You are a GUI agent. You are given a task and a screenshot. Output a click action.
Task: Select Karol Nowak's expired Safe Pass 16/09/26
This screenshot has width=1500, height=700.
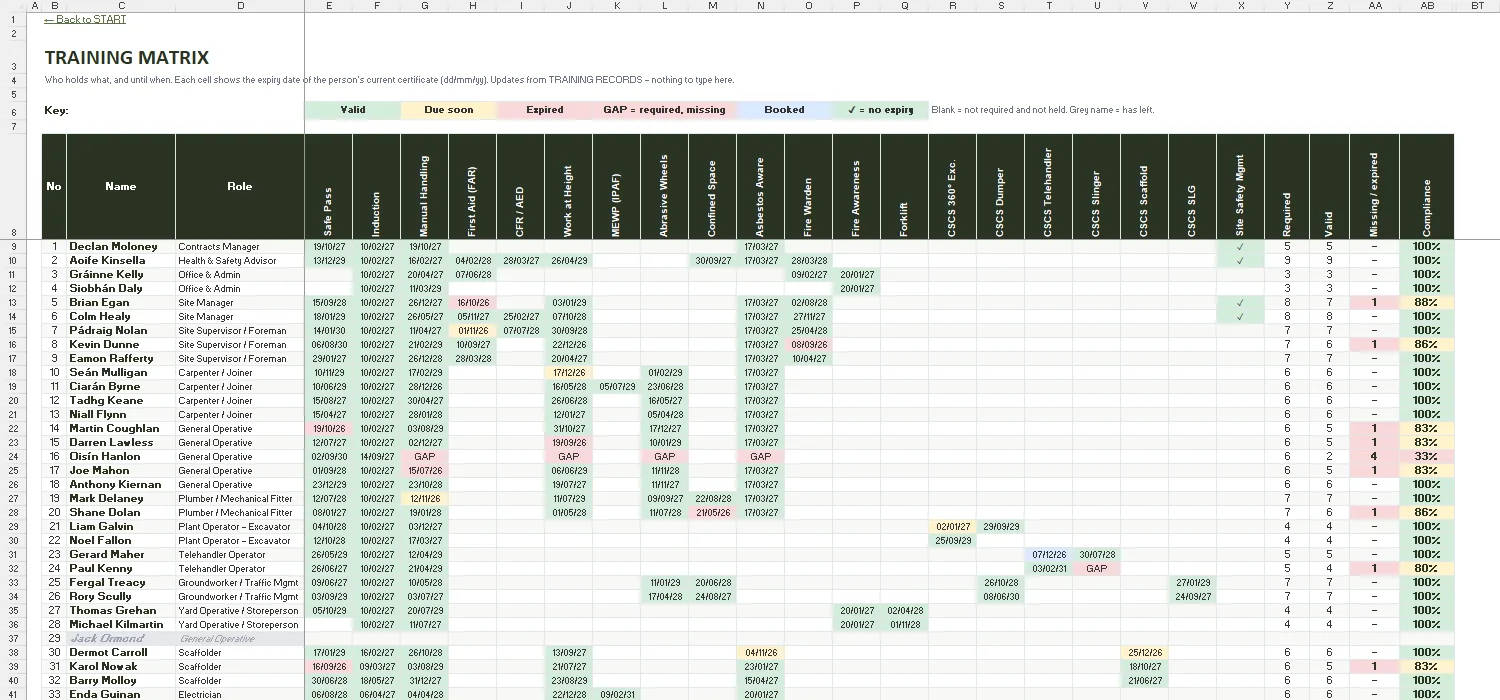[328, 666]
